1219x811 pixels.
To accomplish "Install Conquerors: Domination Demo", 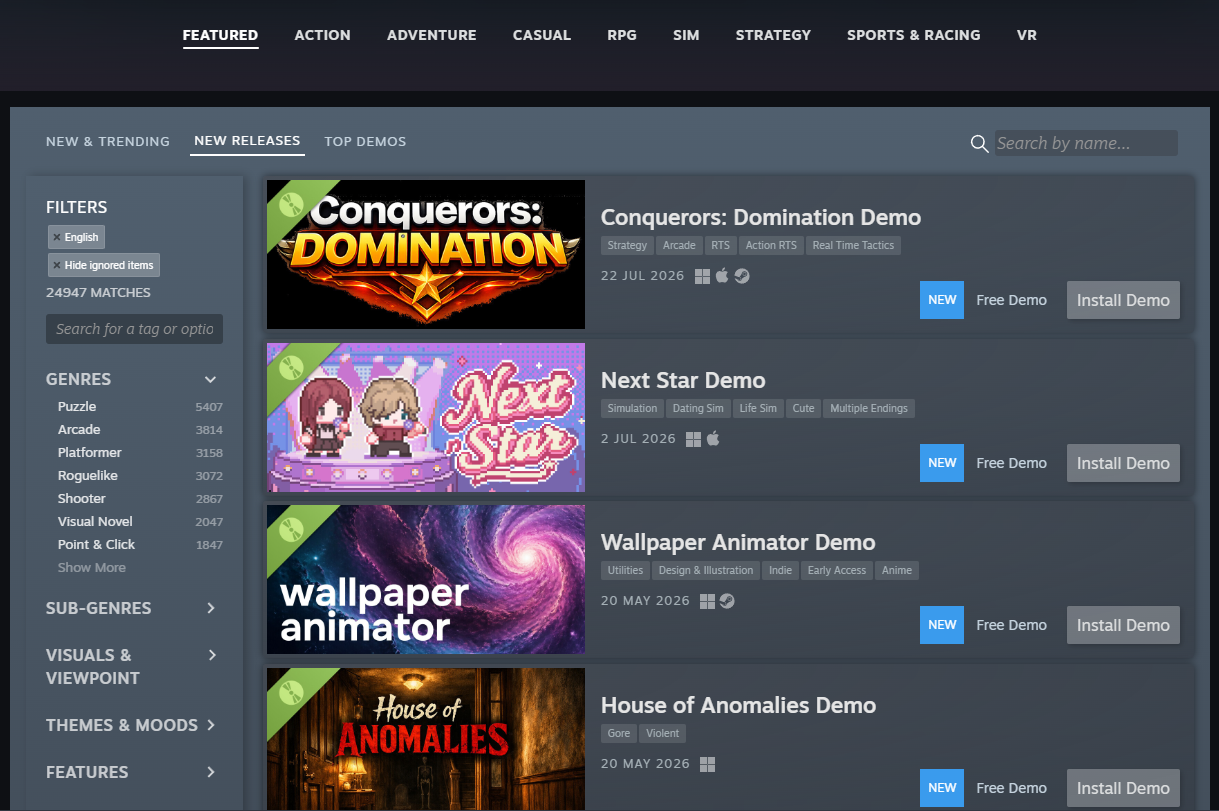I will point(1123,300).
